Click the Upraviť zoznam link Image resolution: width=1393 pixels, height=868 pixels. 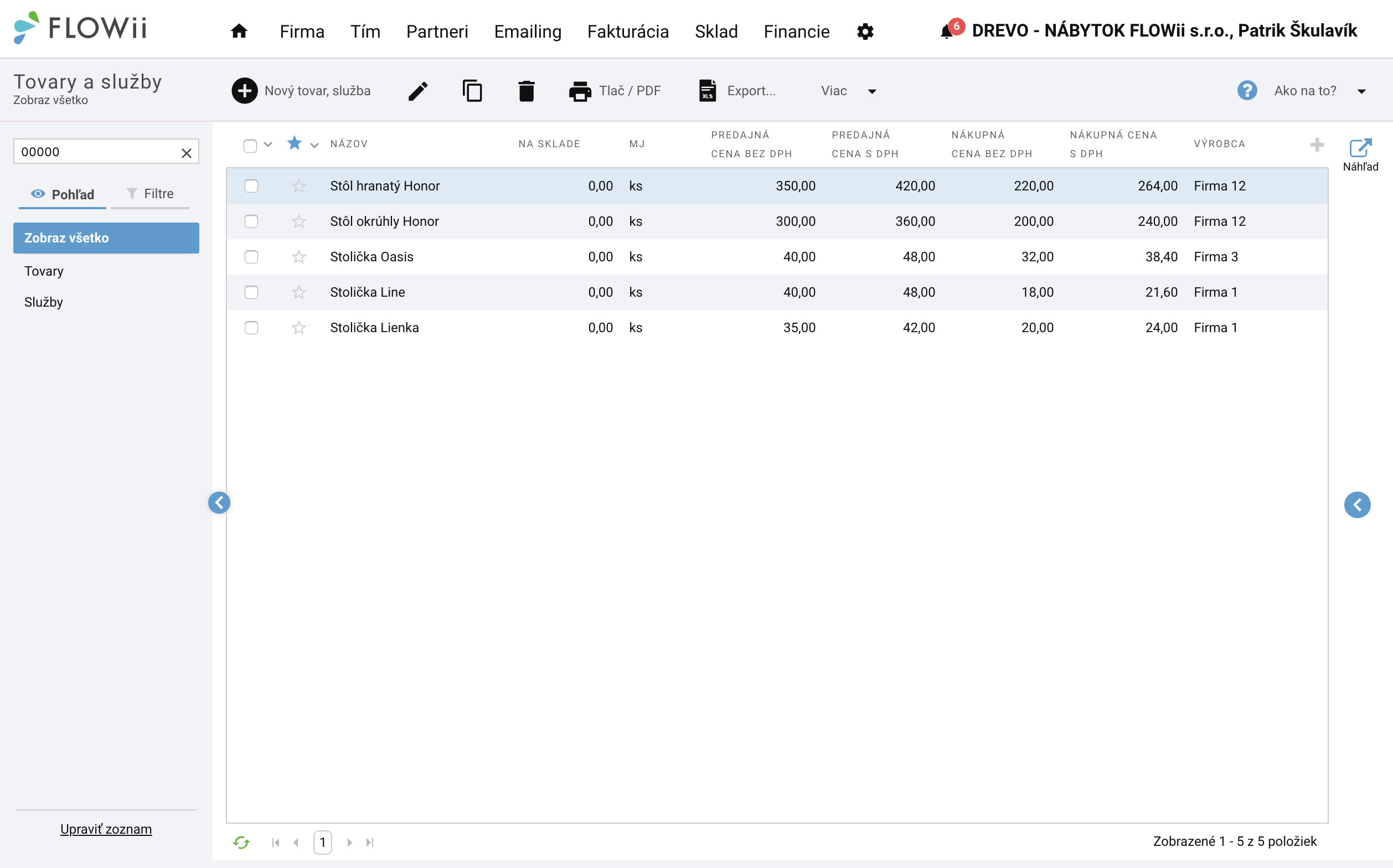pos(106,829)
